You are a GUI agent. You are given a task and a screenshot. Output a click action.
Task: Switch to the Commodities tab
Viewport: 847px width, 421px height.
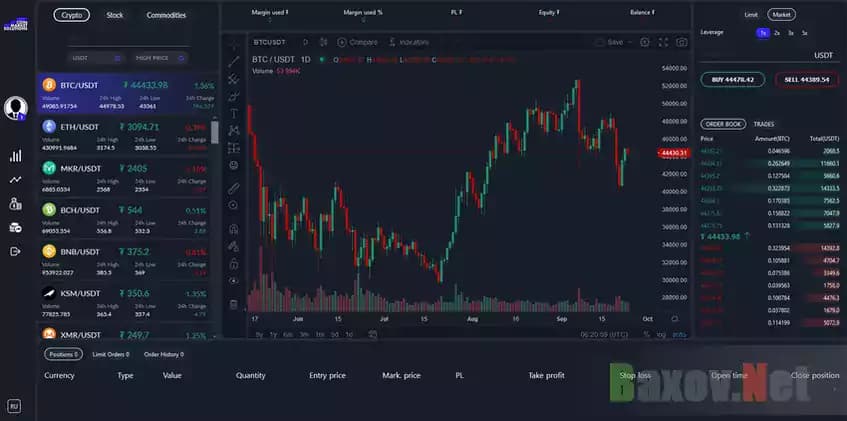(166, 15)
